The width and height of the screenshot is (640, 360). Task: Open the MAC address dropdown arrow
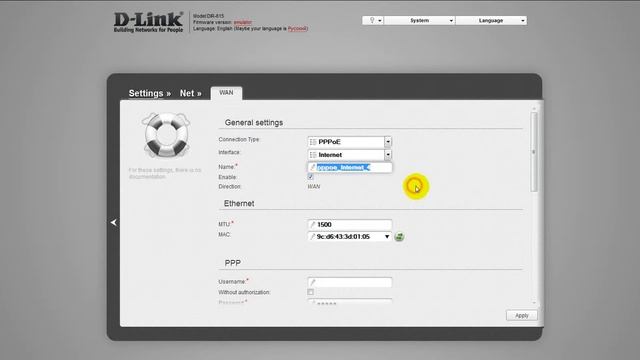pos(387,236)
